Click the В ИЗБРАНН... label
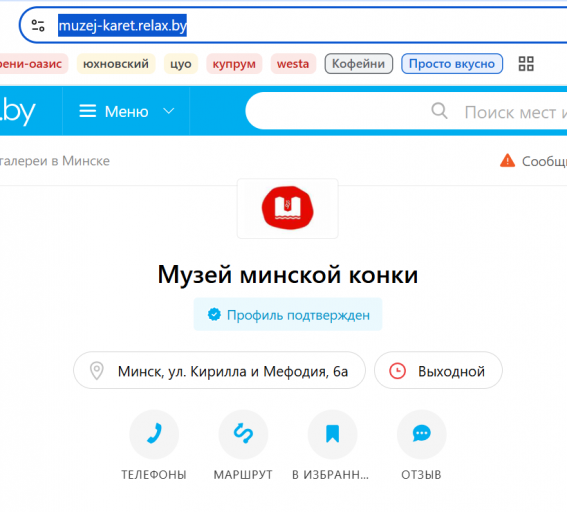 point(331,474)
